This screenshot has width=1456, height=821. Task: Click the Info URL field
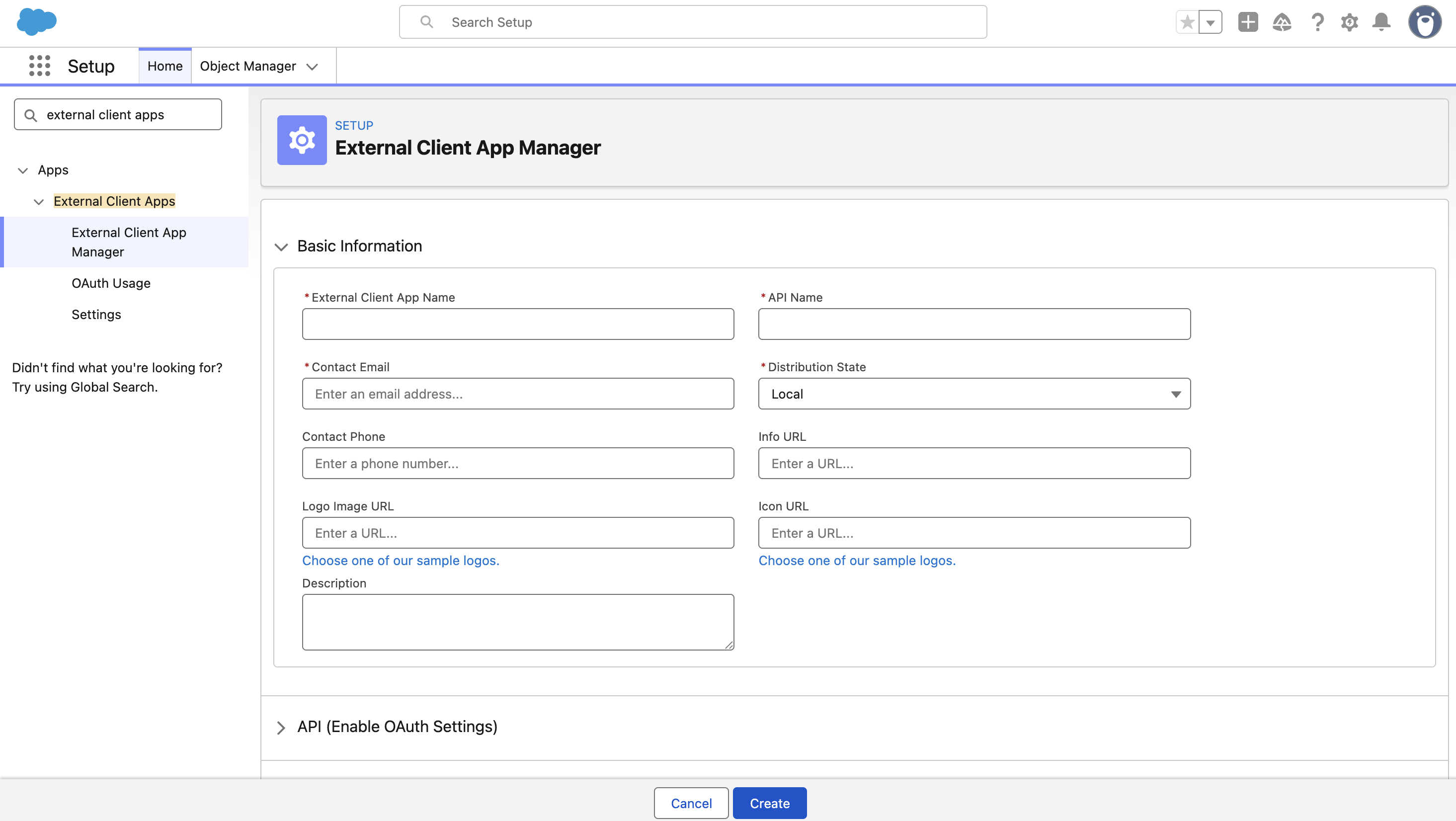[x=974, y=463]
